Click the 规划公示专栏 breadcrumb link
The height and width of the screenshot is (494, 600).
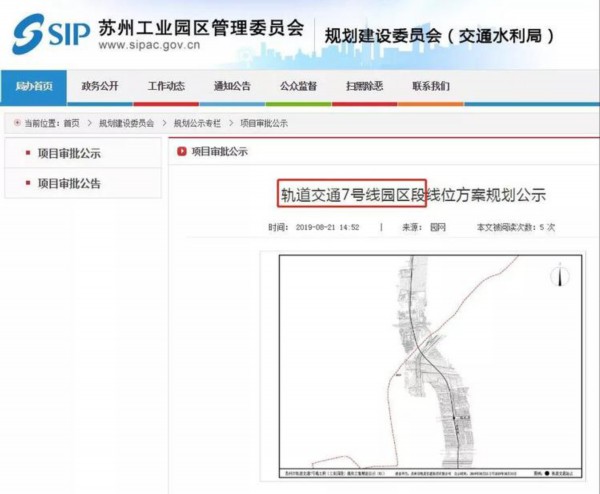point(197,123)
